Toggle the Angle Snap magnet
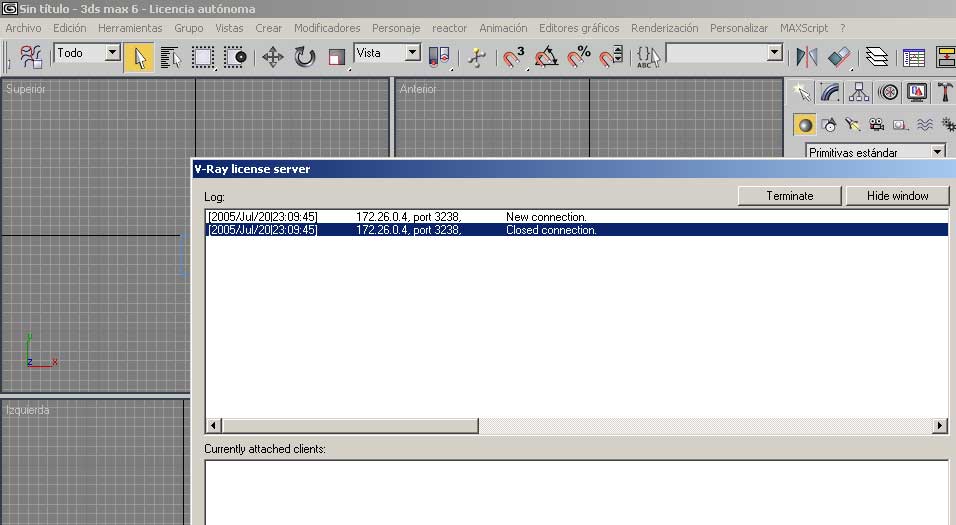This screenshot has height=525, width=956. 546,58
